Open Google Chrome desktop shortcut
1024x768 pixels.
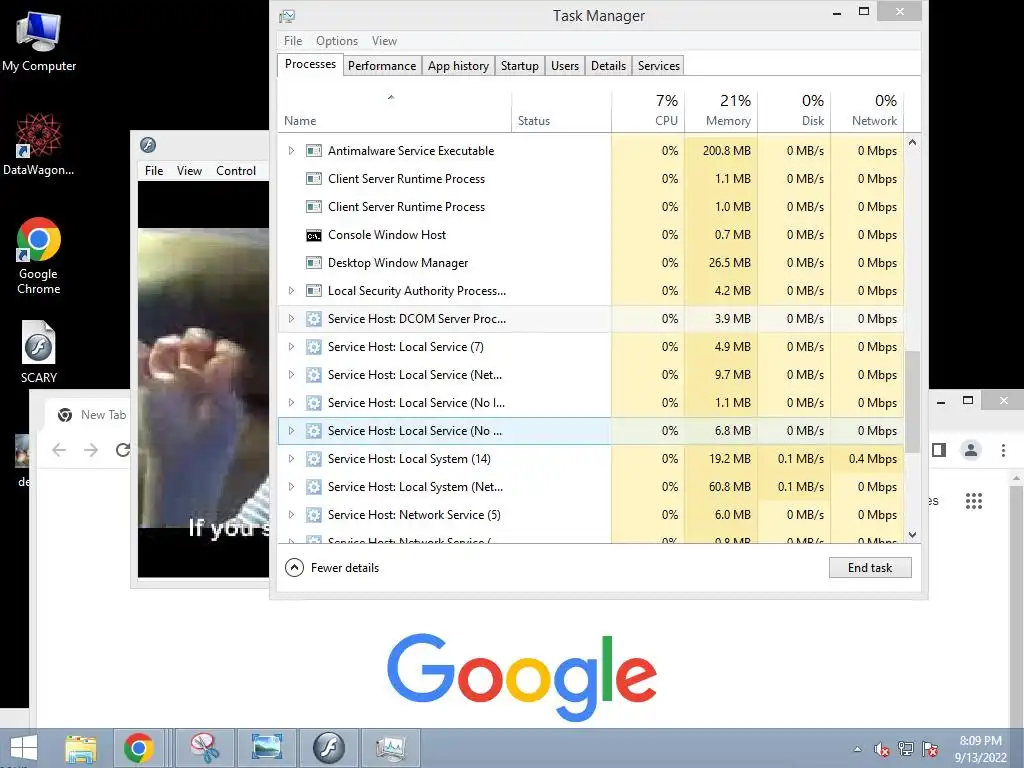pyautogui.click(x=39, y=255)
